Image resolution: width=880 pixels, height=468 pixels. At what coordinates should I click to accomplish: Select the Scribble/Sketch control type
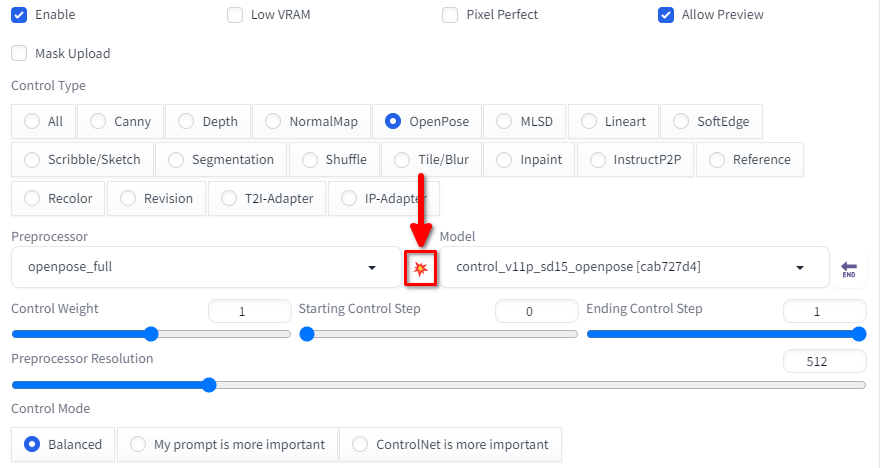(82, 159)
